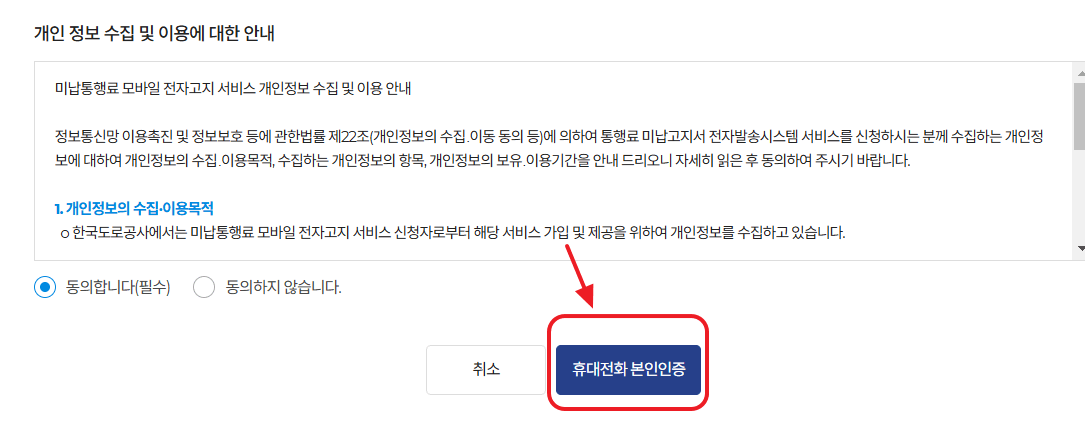Screen dimensions: 1085x448
Task: Click the 휴대전화 본인인증 button
Action: point(628,370)
